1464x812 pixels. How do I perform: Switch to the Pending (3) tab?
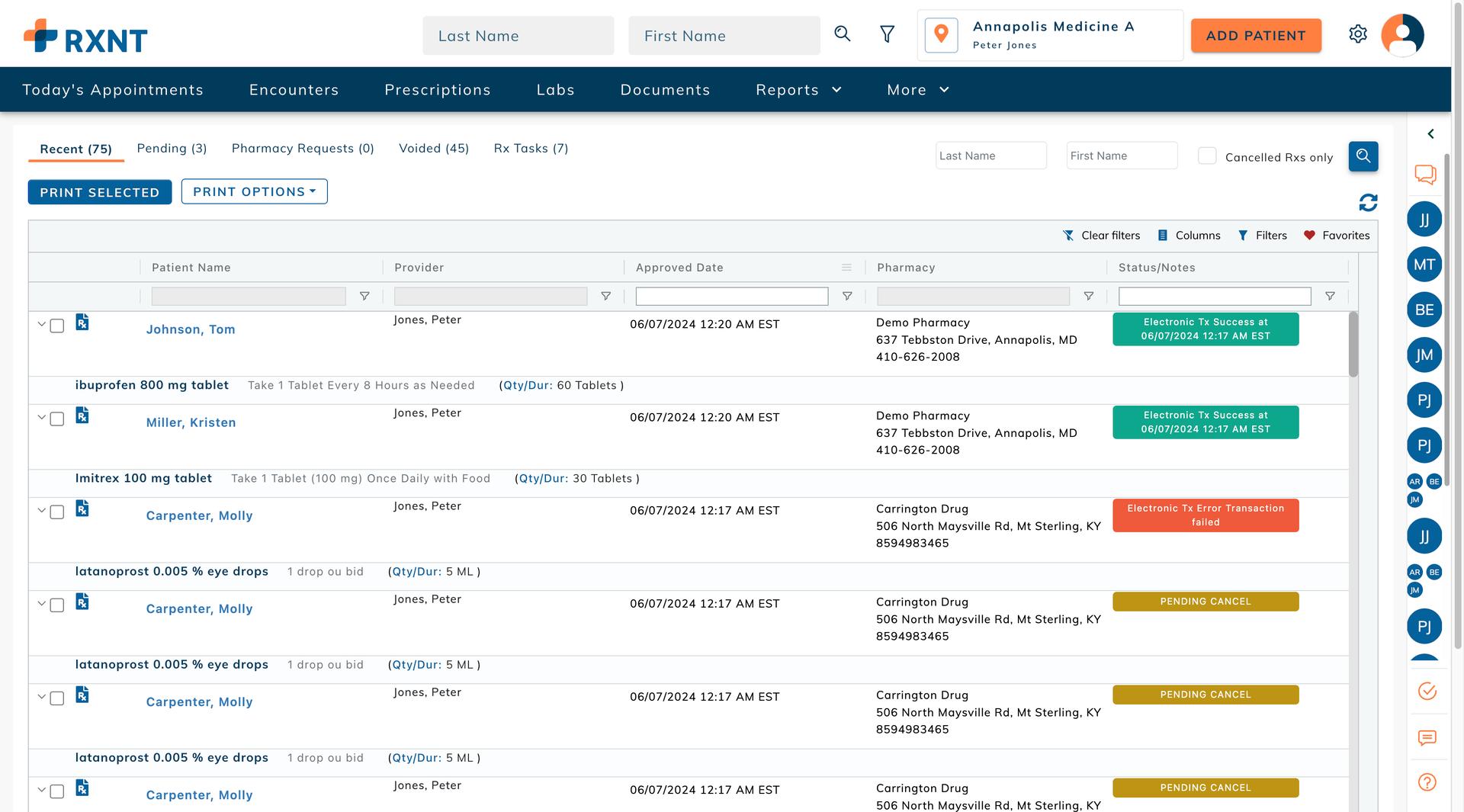click(x=172, y=149)
